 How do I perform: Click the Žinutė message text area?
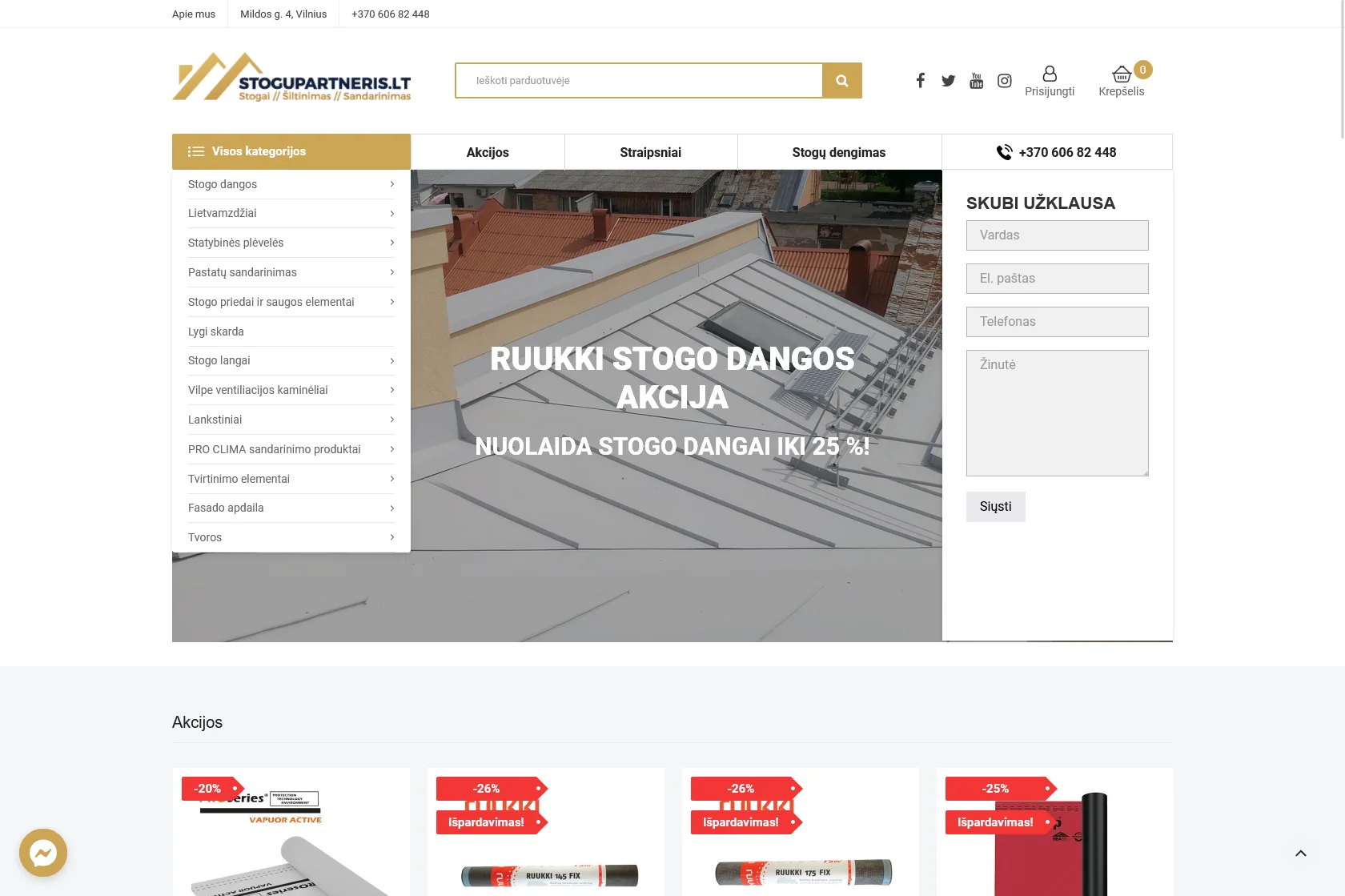[x=1057, y=413]
